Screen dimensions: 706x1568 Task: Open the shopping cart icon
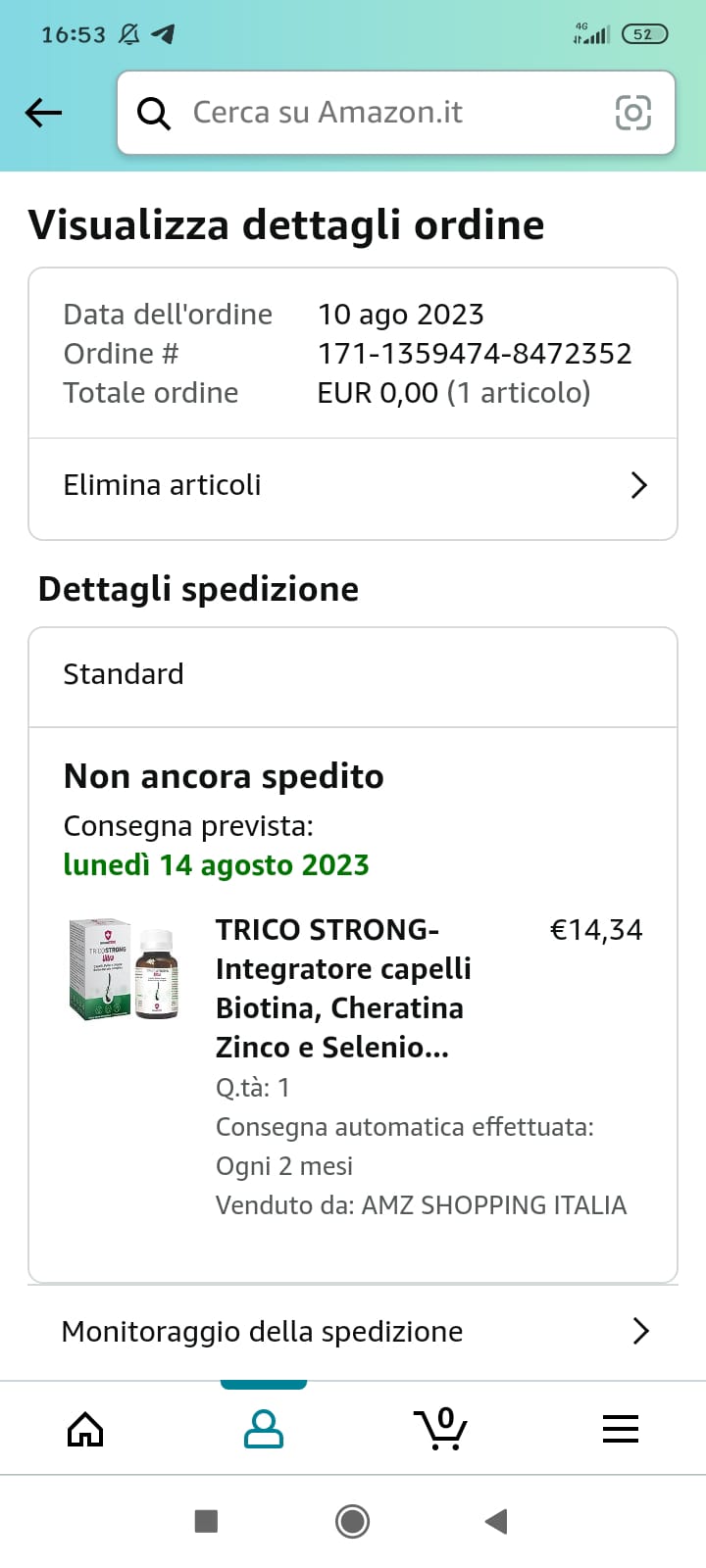[441, 1429]
